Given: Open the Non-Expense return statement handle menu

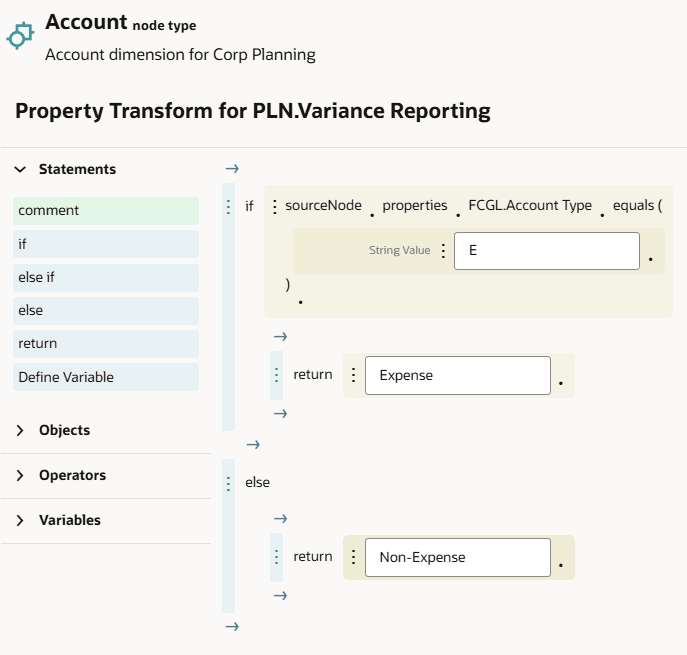Looking at the screenshot, I should coord(276,557).
